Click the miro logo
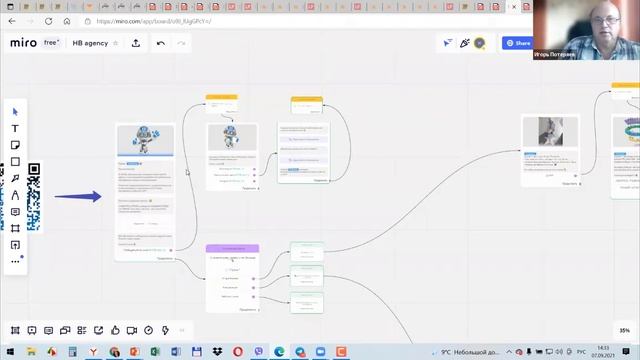Viewport: 640px width, 360px height. 23,43
